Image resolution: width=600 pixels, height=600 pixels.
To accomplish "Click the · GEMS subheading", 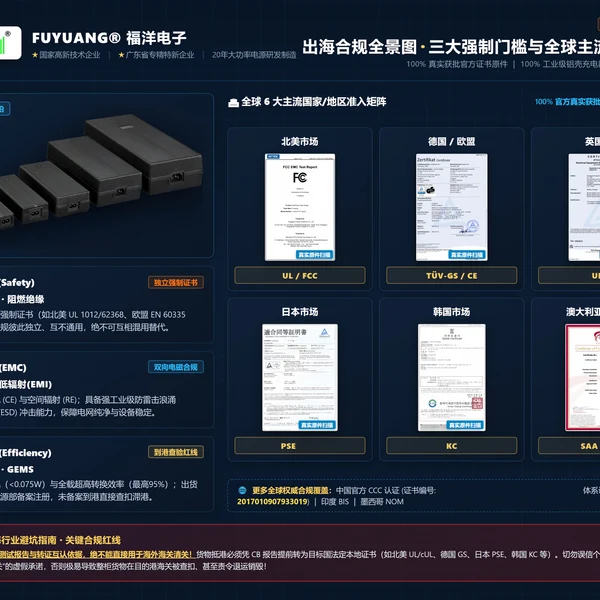I will [17, 470].
